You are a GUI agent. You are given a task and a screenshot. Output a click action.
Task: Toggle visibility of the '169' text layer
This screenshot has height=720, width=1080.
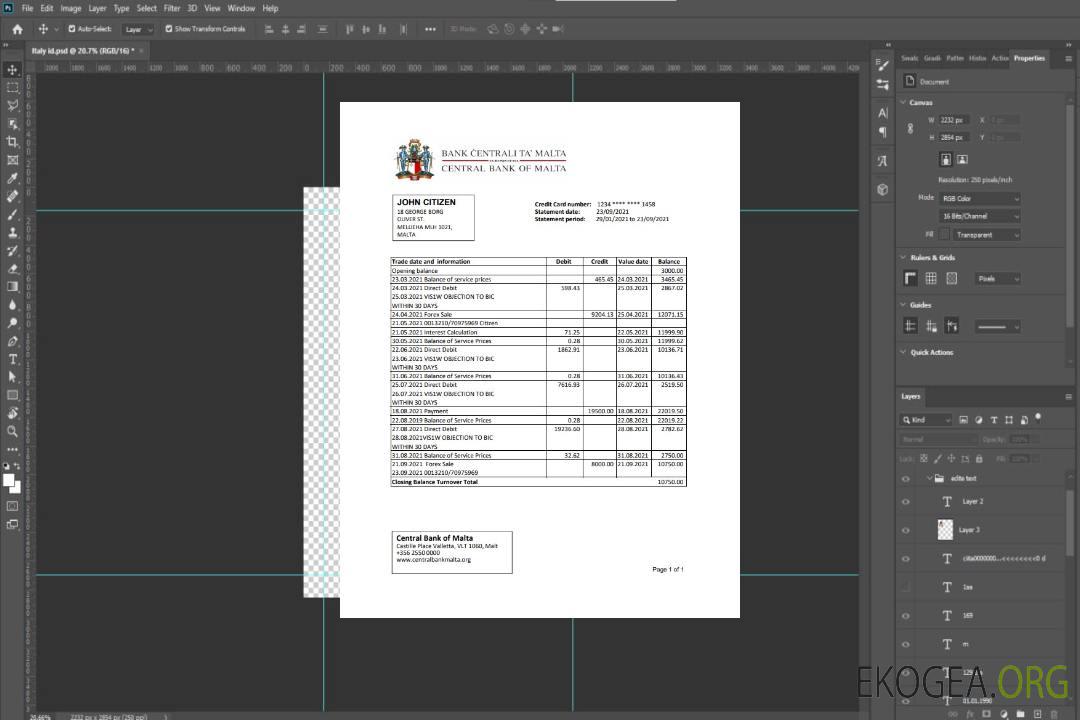(906, 617)
